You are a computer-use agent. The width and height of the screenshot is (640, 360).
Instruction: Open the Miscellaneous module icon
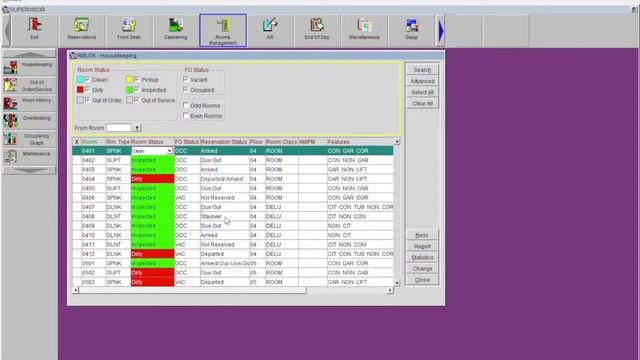click(364, 30)
